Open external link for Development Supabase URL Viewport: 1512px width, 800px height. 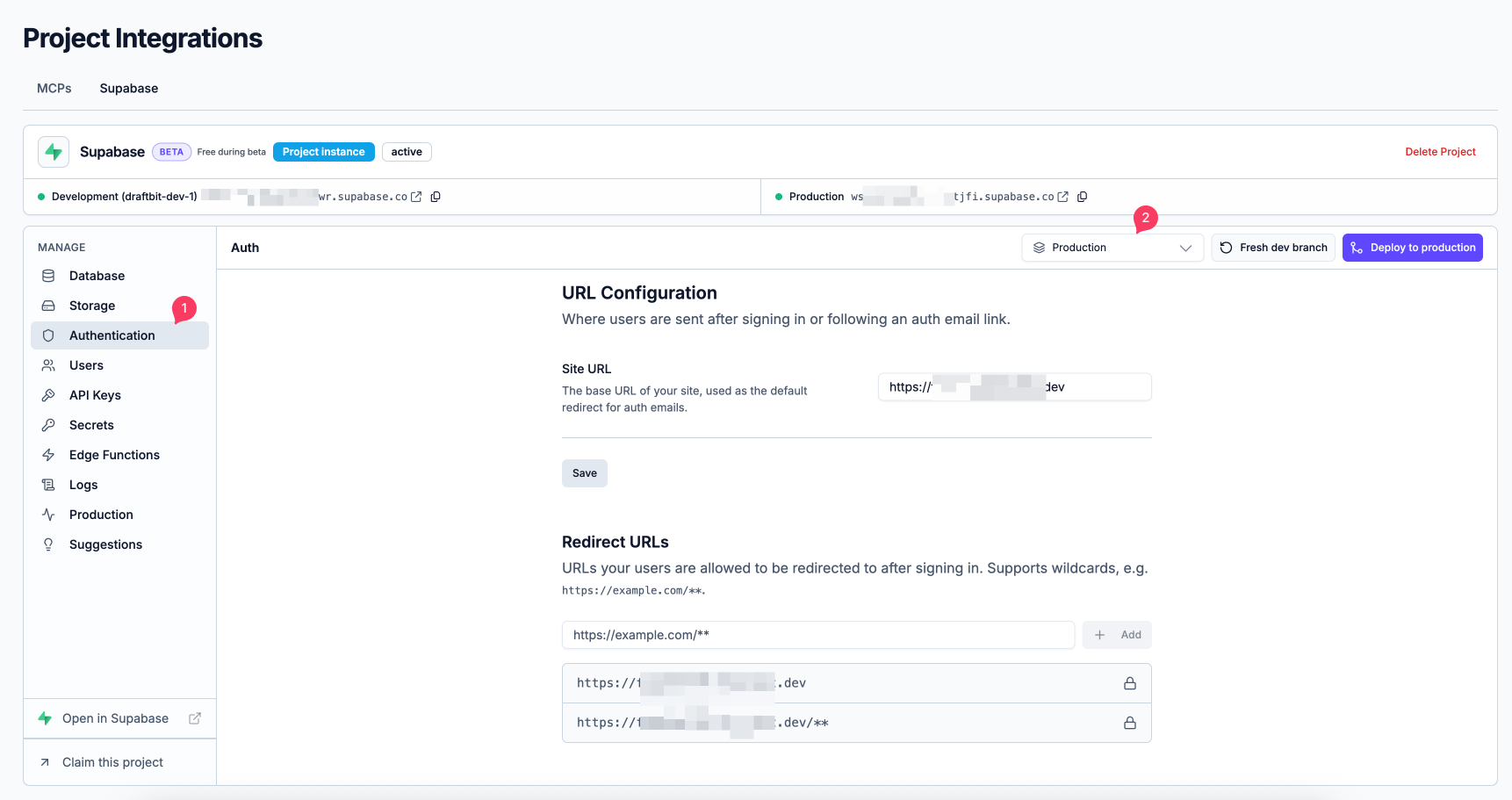(x=416, y=197)
